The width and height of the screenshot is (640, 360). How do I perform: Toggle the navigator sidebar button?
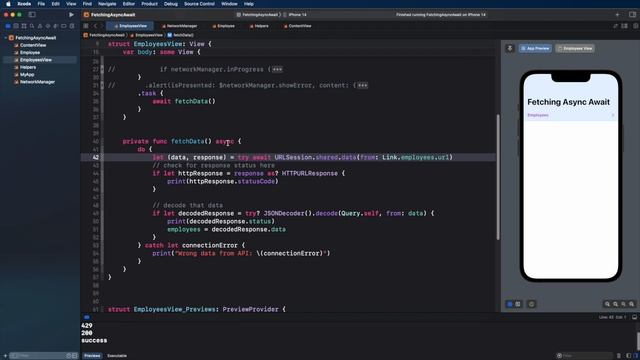(32, 15)
